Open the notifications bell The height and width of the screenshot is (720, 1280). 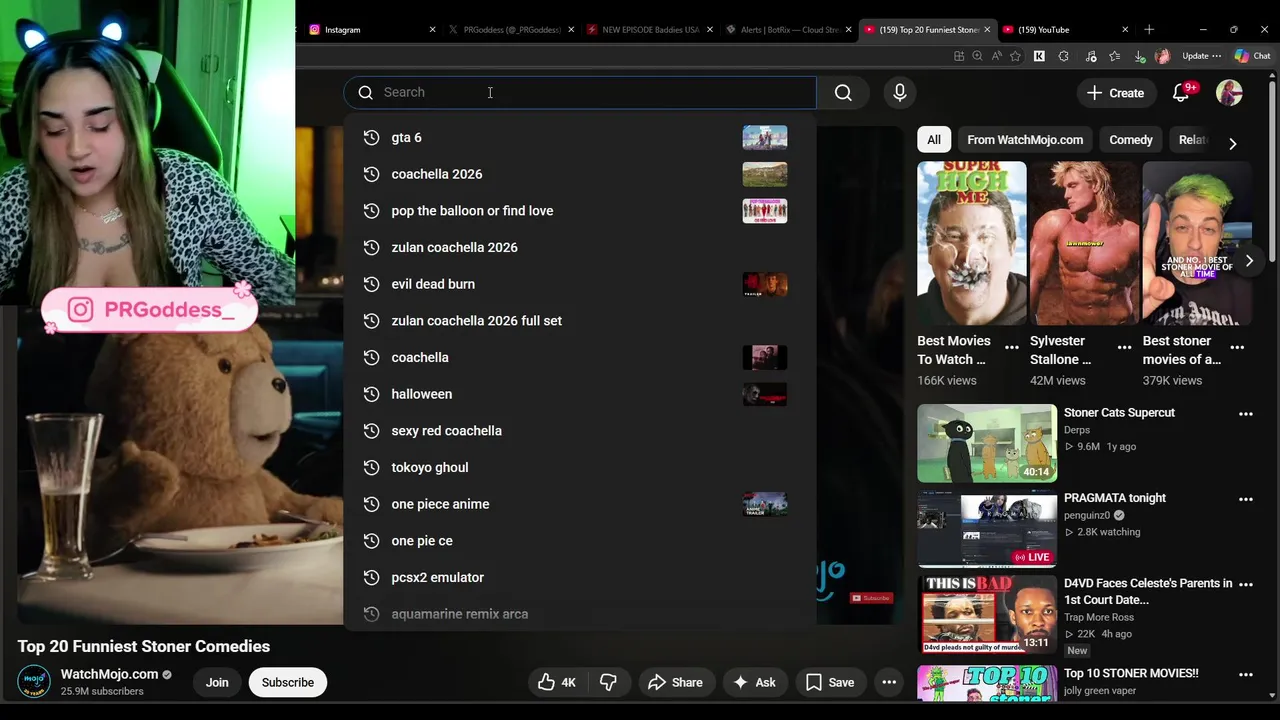click(1181, 92)
